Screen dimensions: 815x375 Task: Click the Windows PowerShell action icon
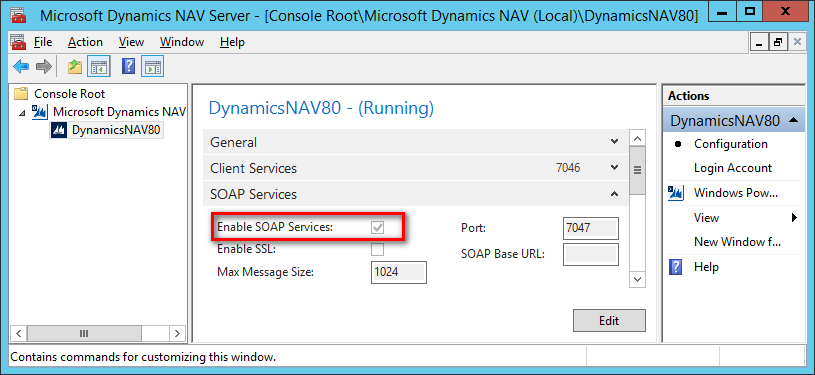[x=675, y=193]
